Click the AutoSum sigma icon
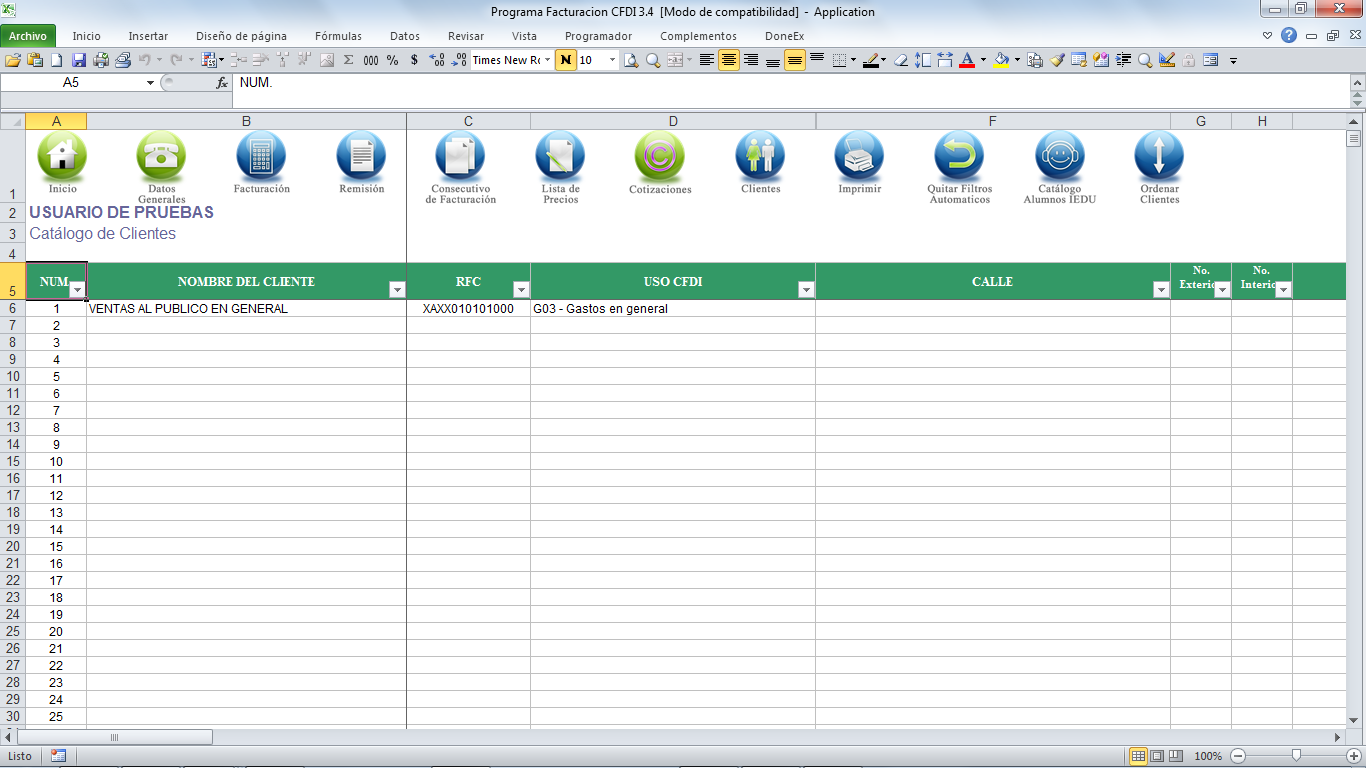1366x768 pixels. pyautogui.click(x=349, y=60)
